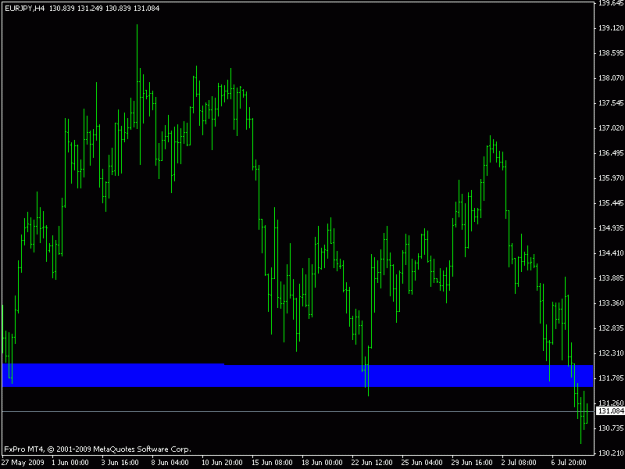Click the 3 Jun 16:00 time label

pyautogui.click(x=120, y=463)
